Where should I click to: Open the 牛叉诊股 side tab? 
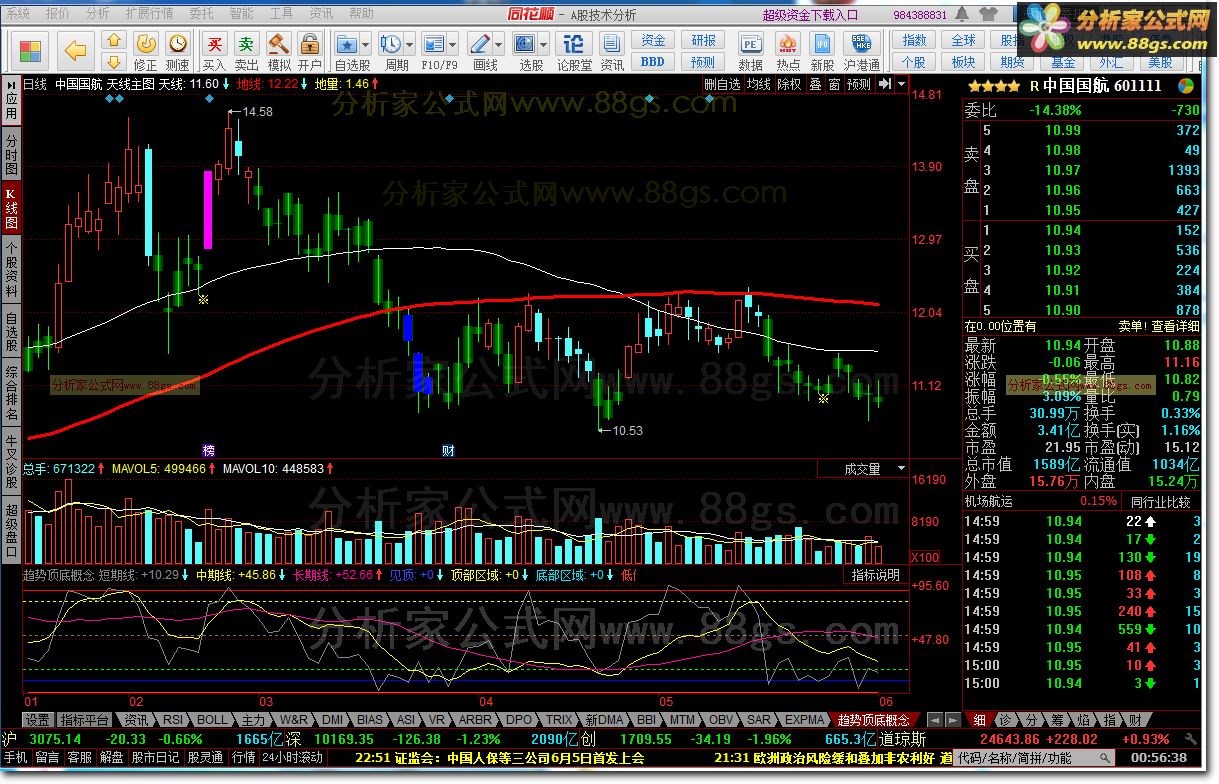click(11, 463)
